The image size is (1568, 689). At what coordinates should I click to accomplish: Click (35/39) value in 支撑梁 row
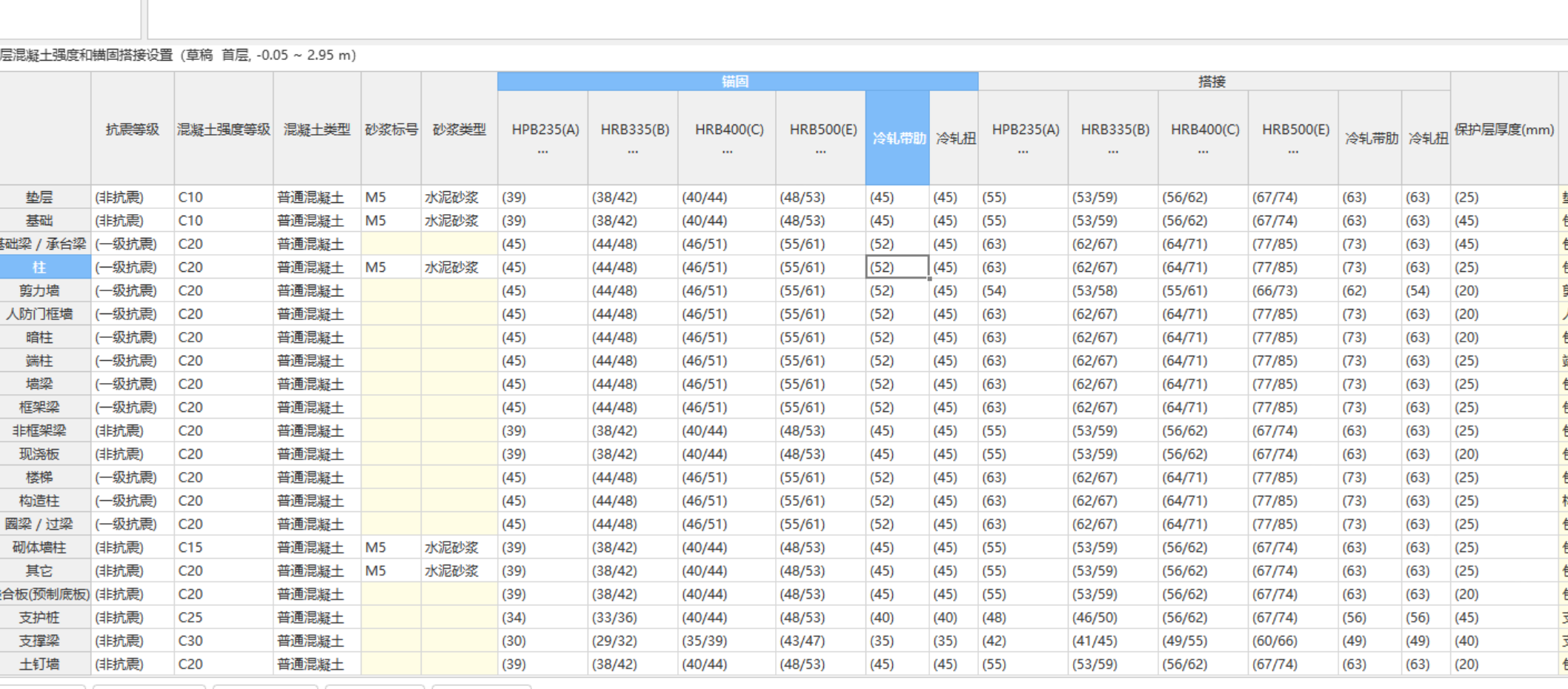(x=727, y=641)
